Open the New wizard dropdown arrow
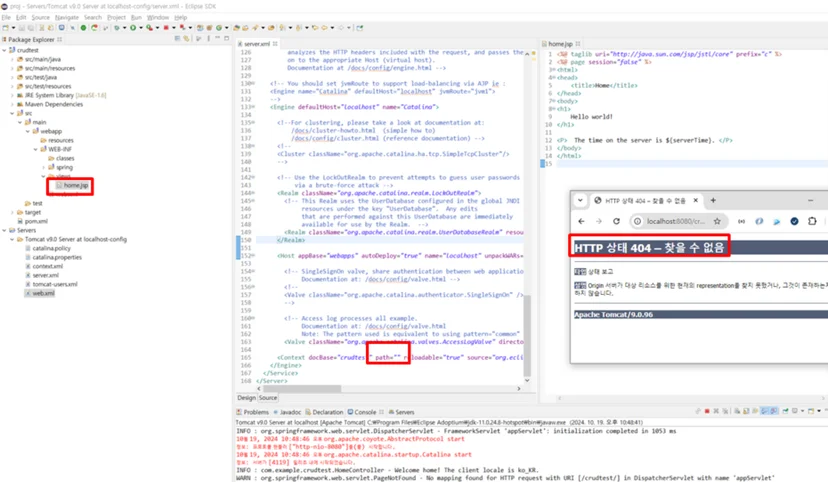The height and width of the screenshot is (482, 828). pos(13,27)
